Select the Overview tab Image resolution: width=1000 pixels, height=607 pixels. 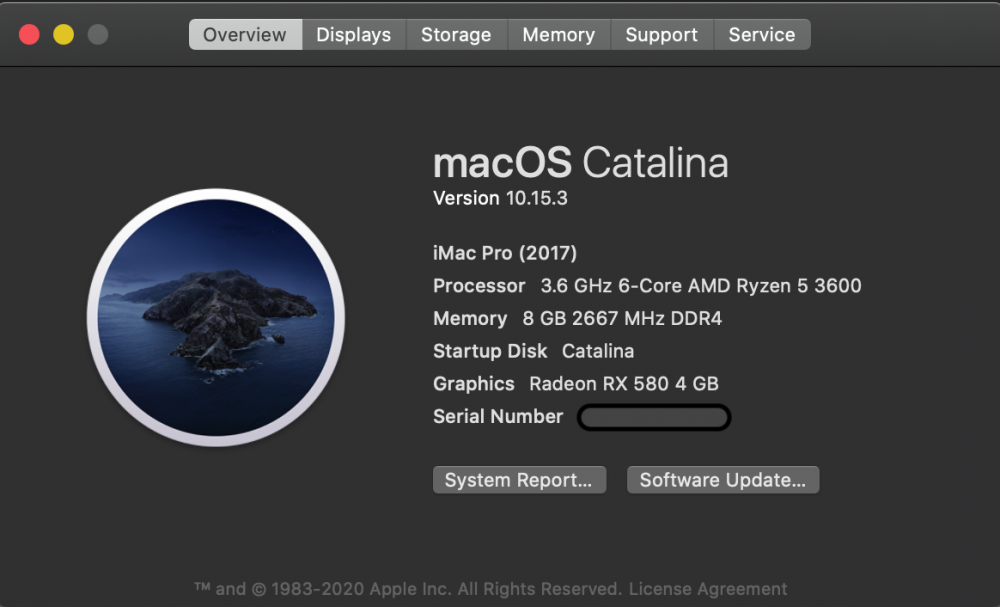click(x=246, y=34)
